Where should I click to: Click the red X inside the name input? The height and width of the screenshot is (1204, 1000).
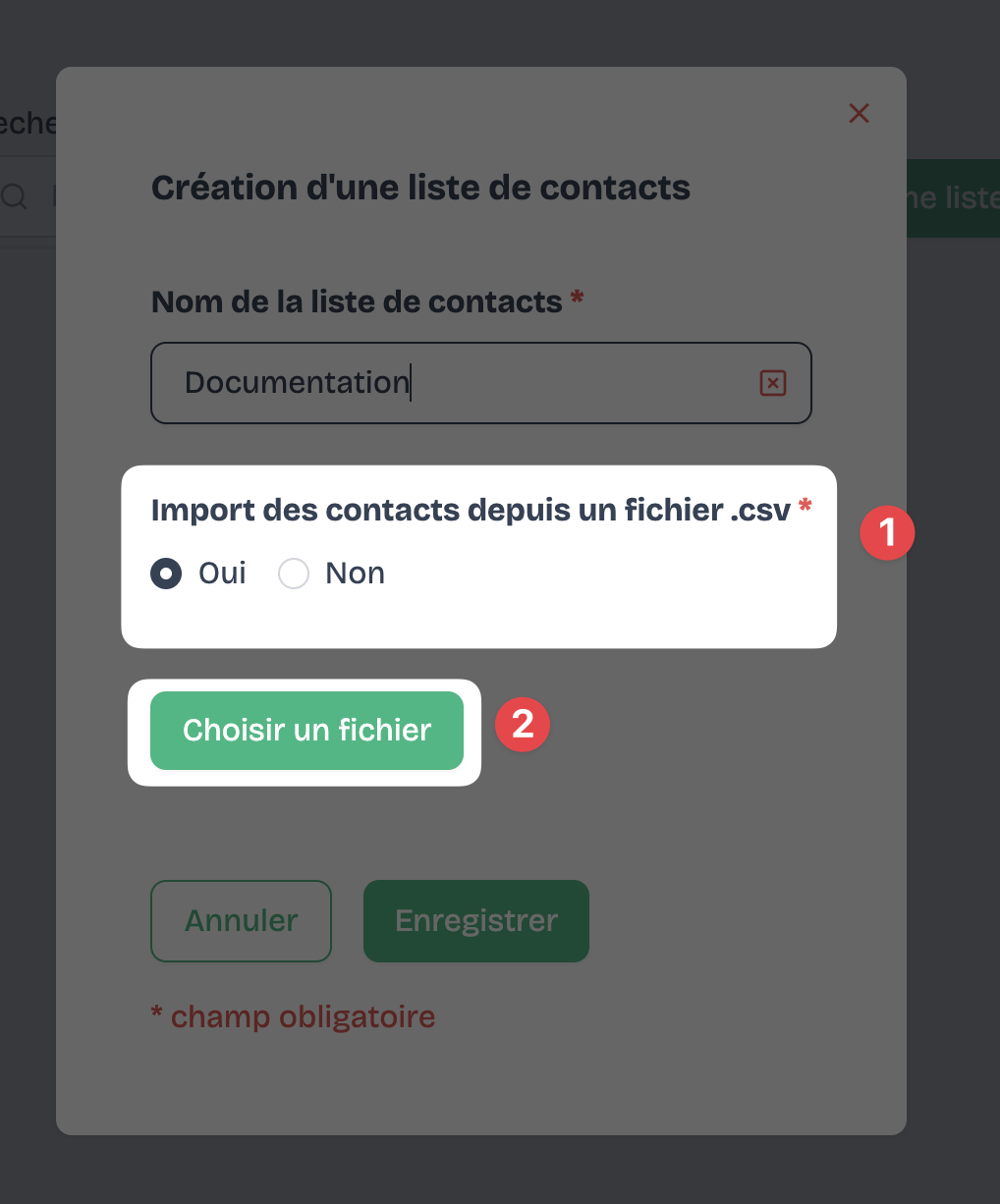(x=772, y=383)
